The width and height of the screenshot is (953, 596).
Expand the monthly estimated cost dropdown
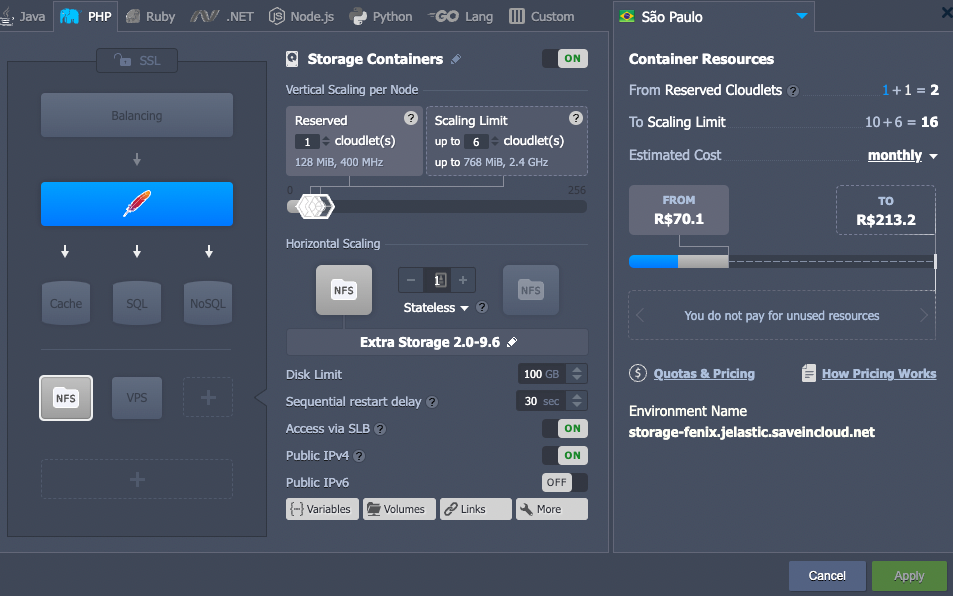[903, 155]
